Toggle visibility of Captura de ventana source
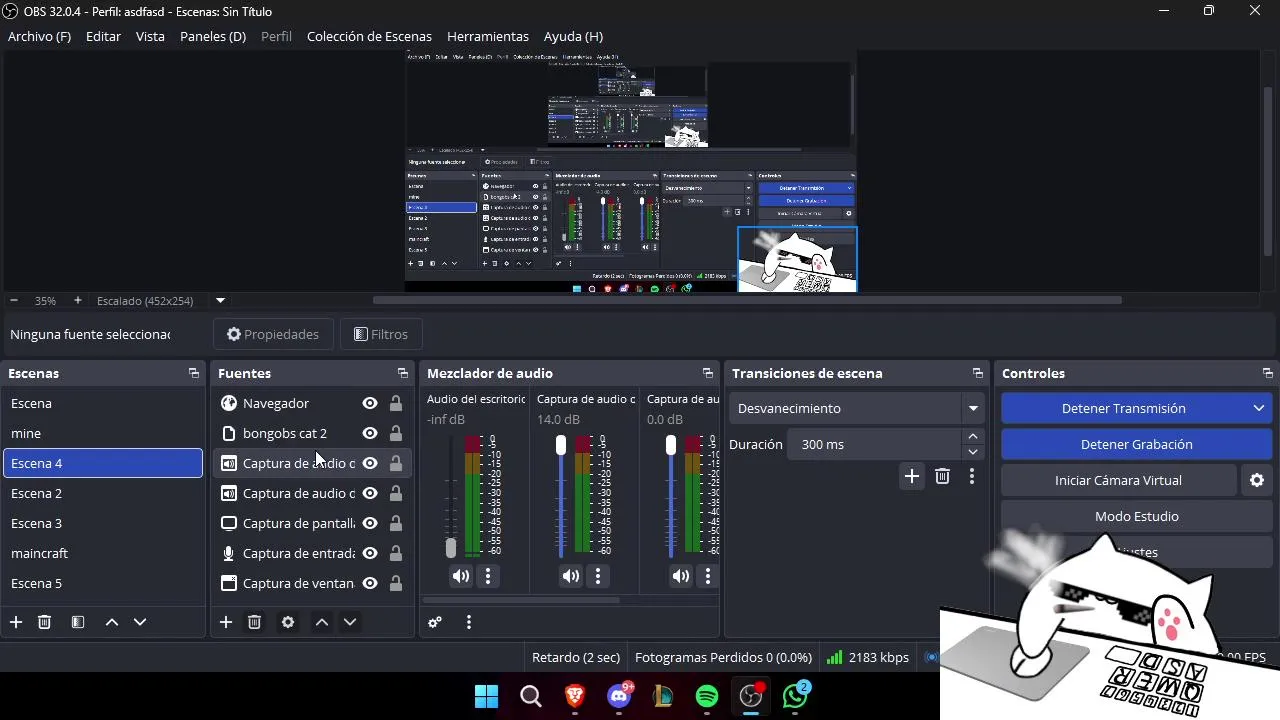Viewport: 1280px width, 720px height. tap(370, 583)
